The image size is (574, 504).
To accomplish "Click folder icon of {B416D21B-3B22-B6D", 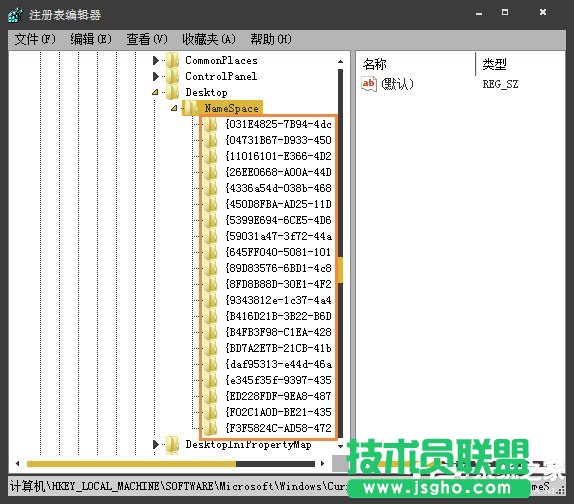I will 210,316.
